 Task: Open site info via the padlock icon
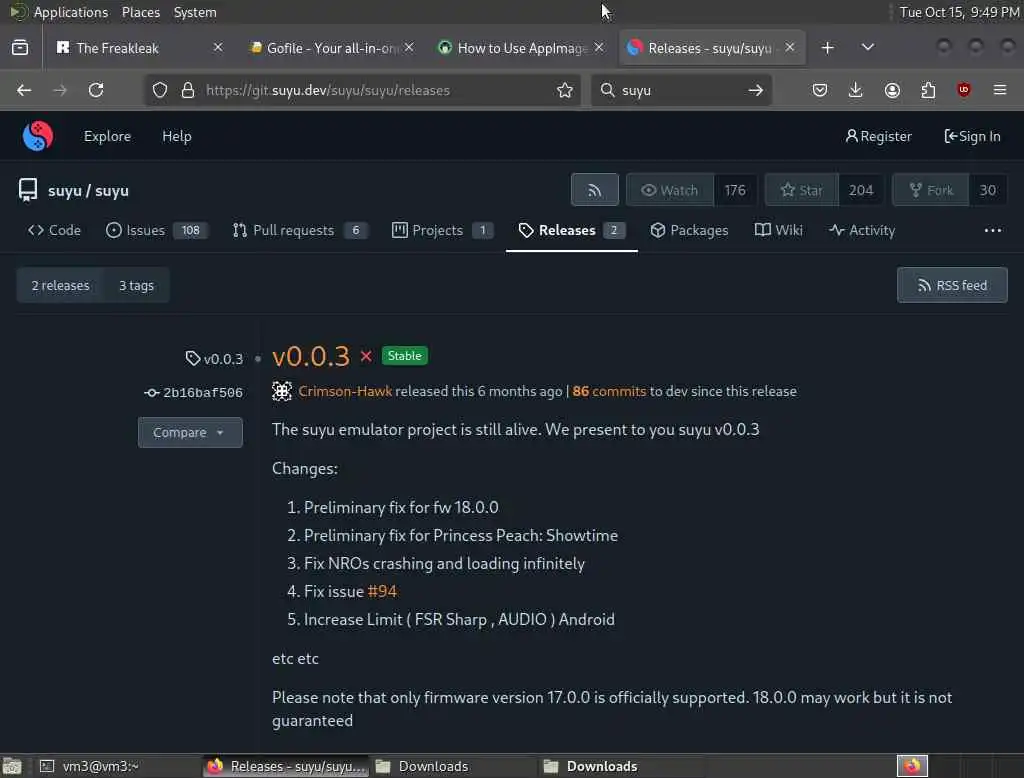(x=187, y=90)
